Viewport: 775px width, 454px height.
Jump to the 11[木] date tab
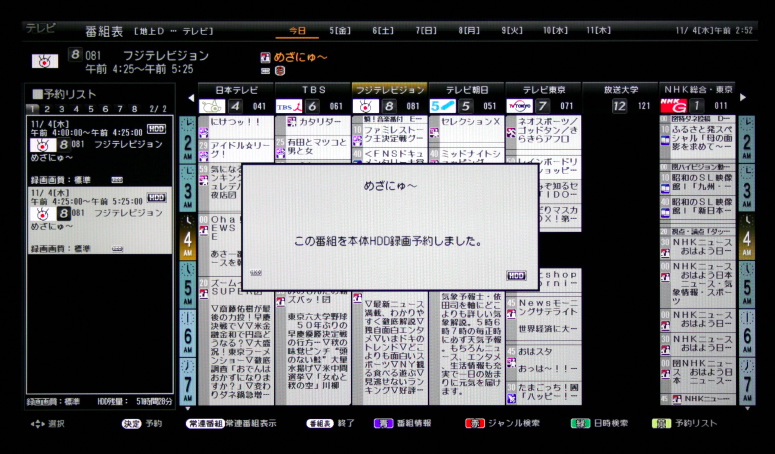[598, 31]
